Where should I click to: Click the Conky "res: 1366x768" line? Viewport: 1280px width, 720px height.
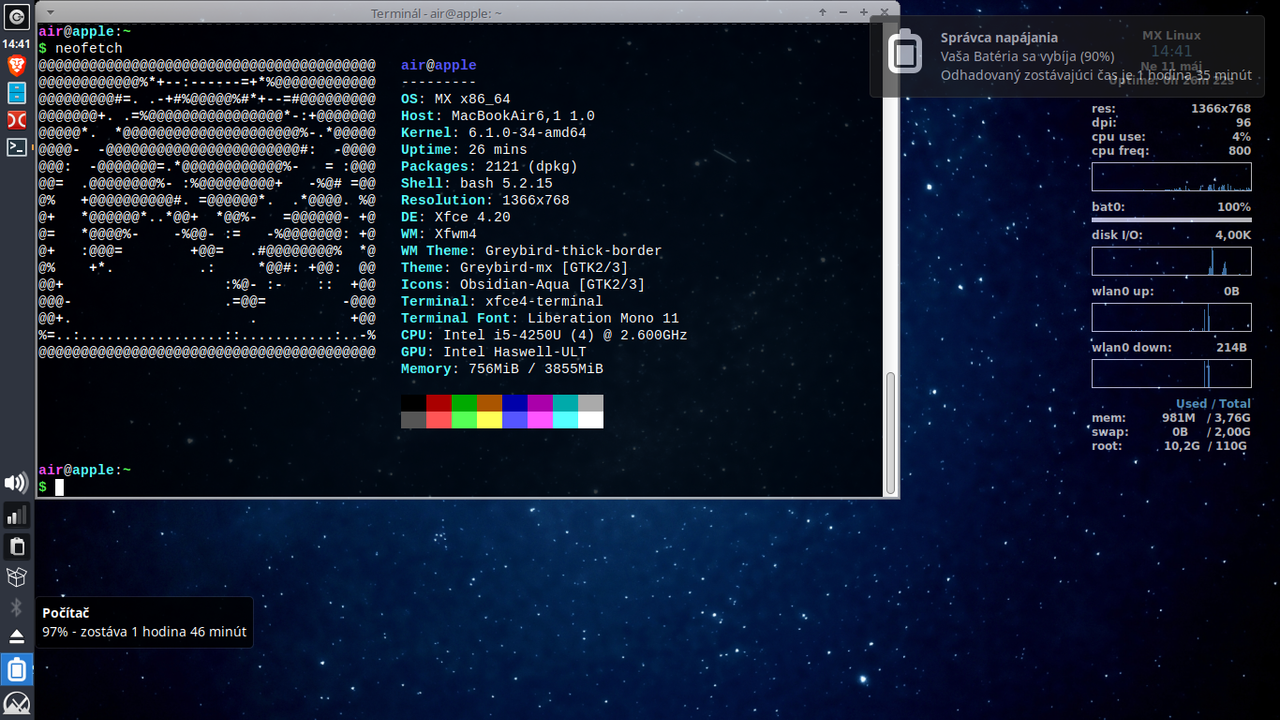click(1171, 109)
